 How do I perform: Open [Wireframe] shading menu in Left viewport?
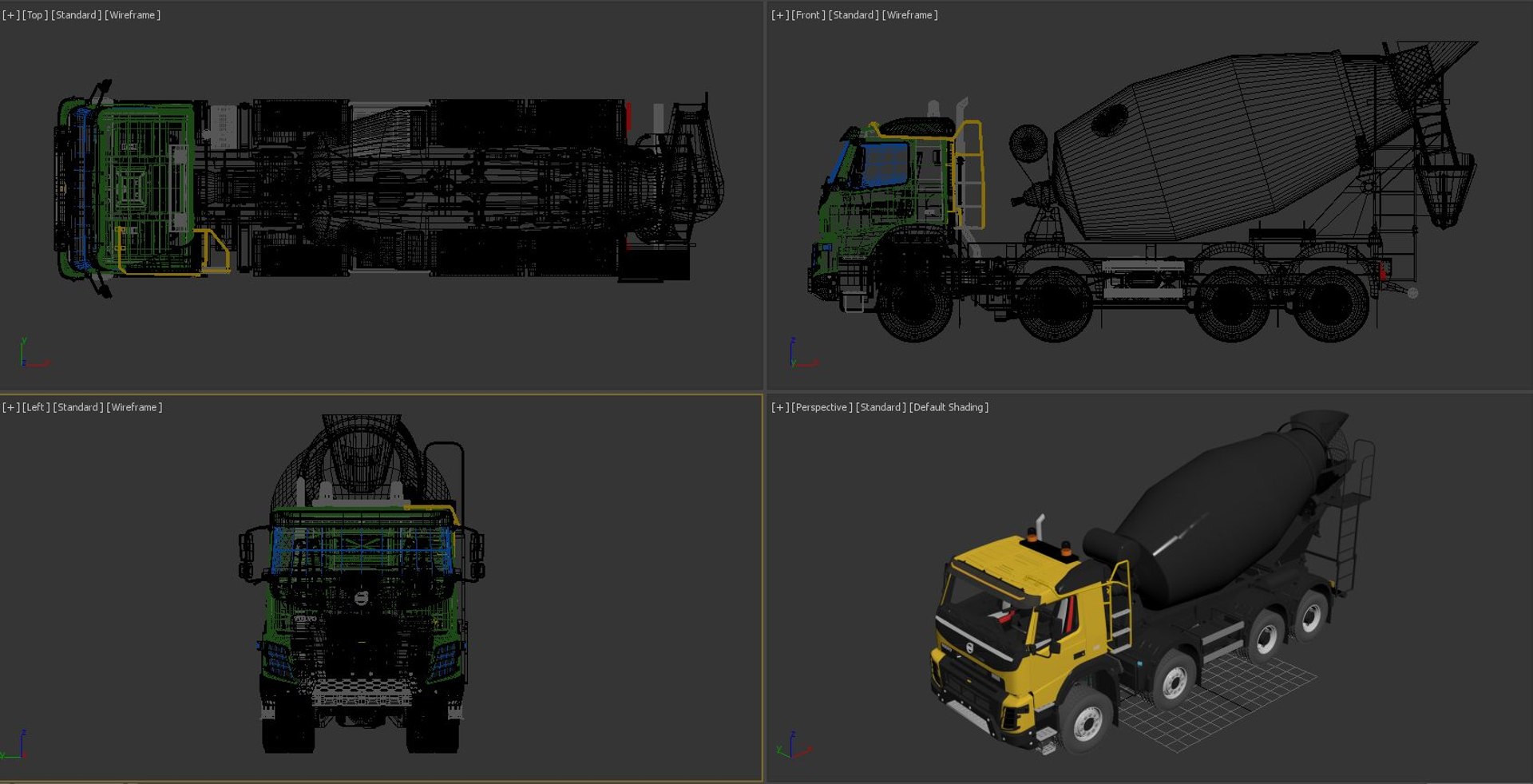[134, 407]
